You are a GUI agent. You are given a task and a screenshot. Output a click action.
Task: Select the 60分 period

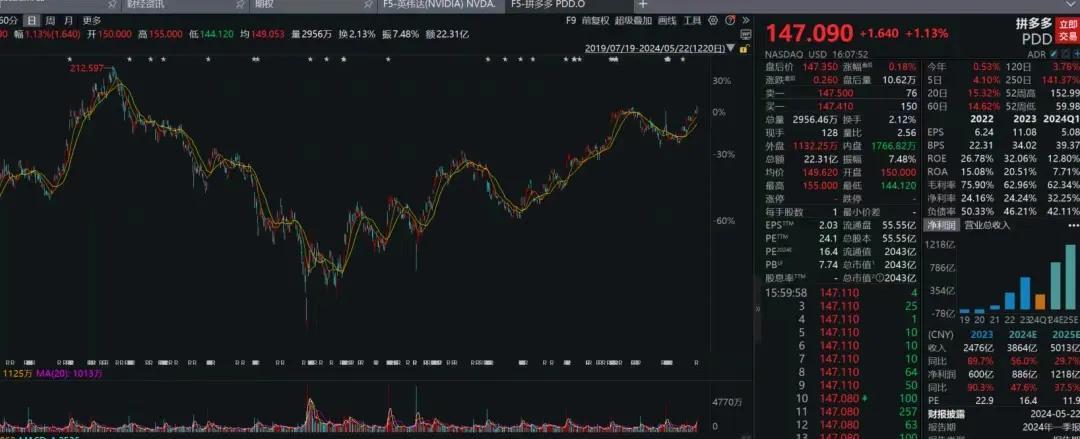pyautogui.click(x=10, y=21)
